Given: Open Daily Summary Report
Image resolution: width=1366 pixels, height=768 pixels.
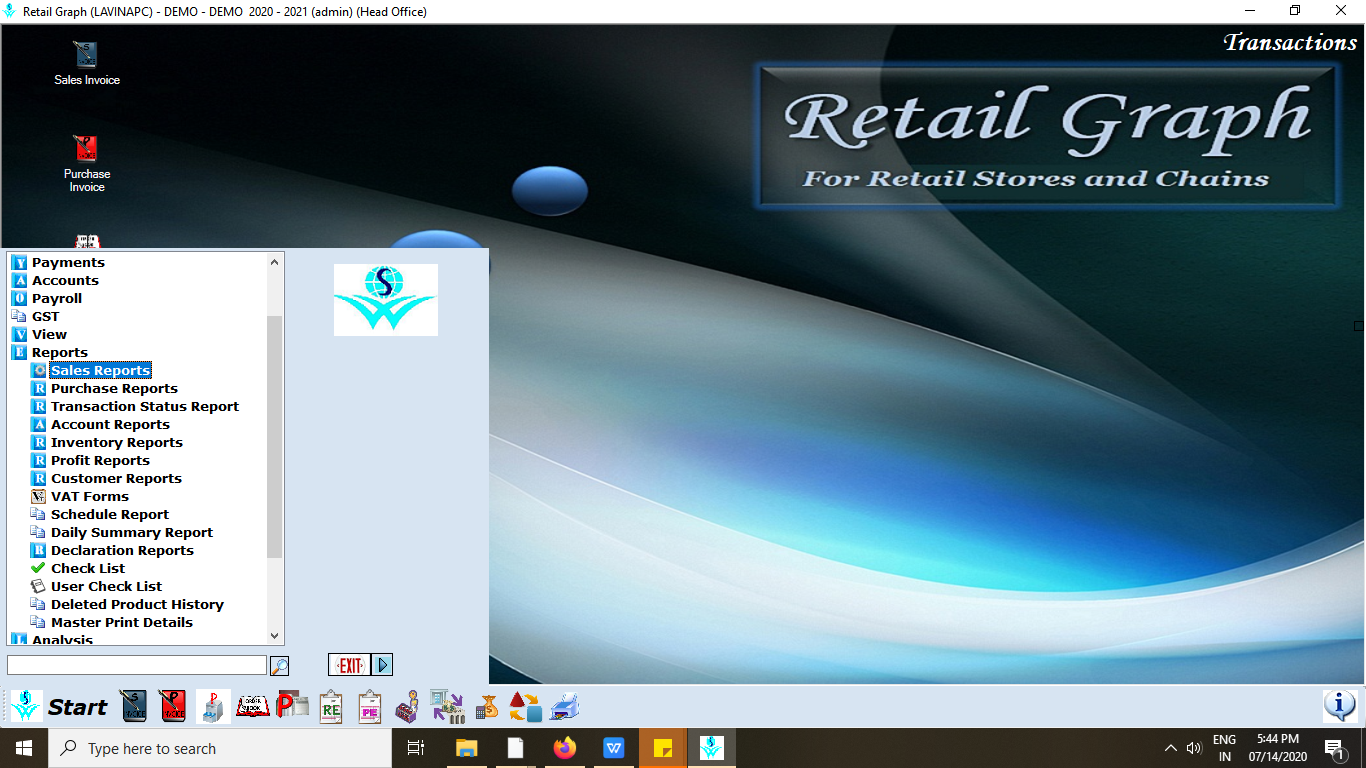Looking at the screenshot, I should (132, 532).
